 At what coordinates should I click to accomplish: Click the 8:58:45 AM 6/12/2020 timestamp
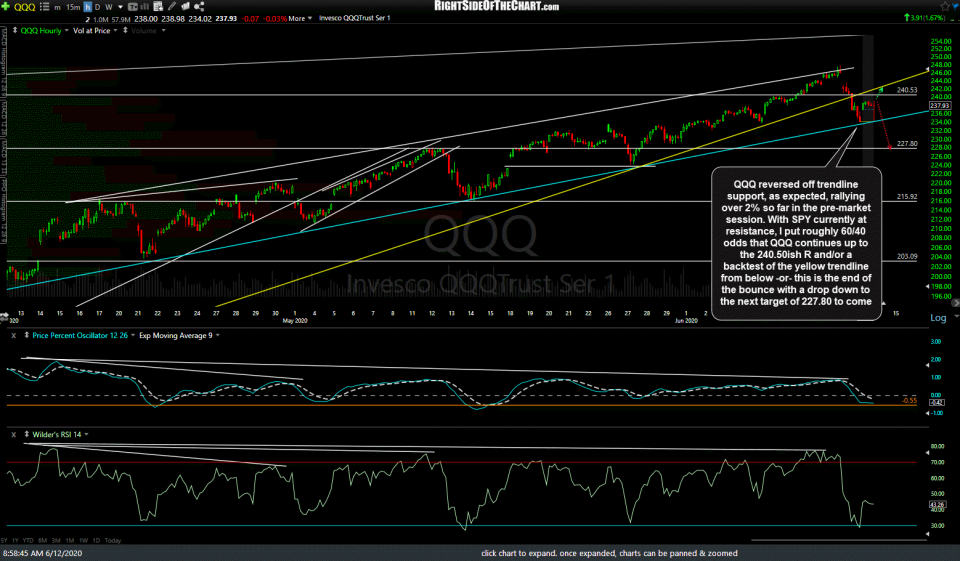pos(42,553)
